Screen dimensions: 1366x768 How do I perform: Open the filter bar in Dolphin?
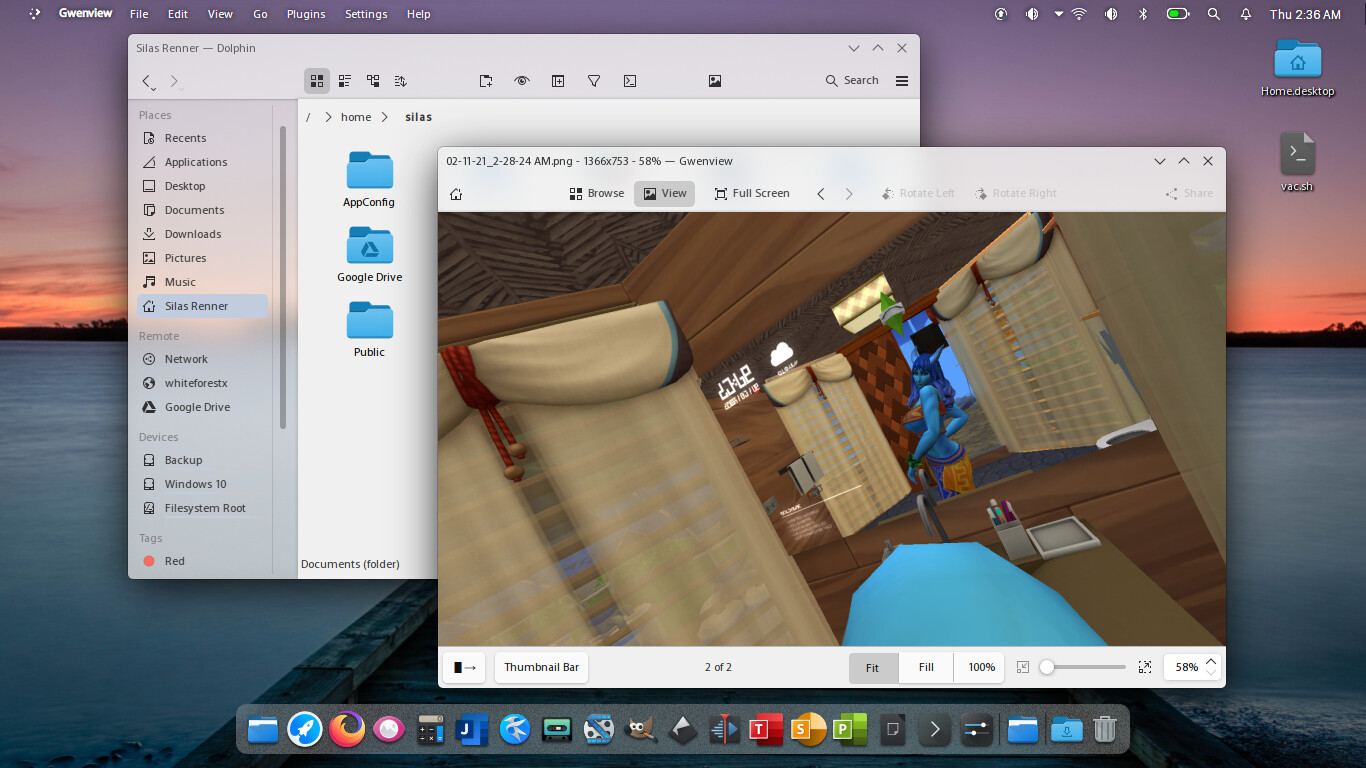594,81
